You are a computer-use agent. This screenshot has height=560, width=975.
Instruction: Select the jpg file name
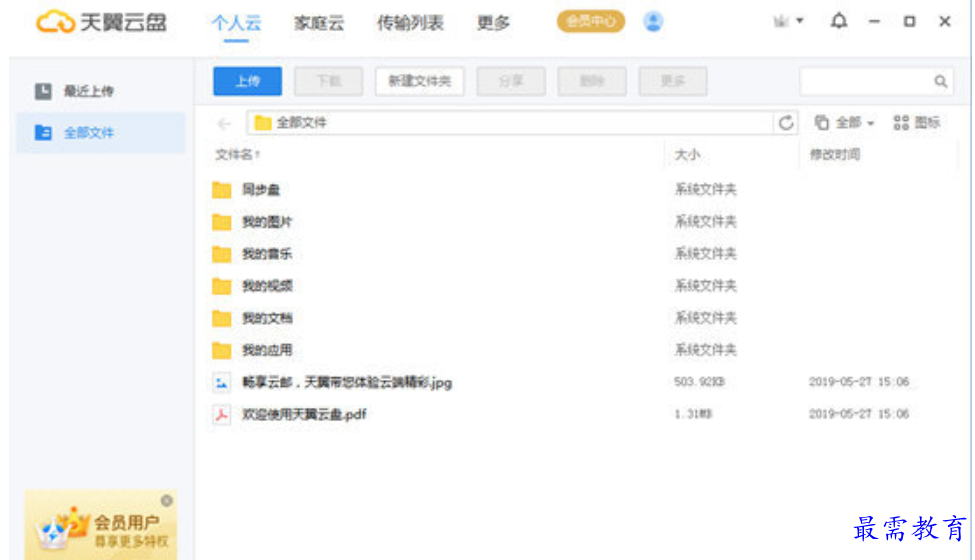[347, 383]
